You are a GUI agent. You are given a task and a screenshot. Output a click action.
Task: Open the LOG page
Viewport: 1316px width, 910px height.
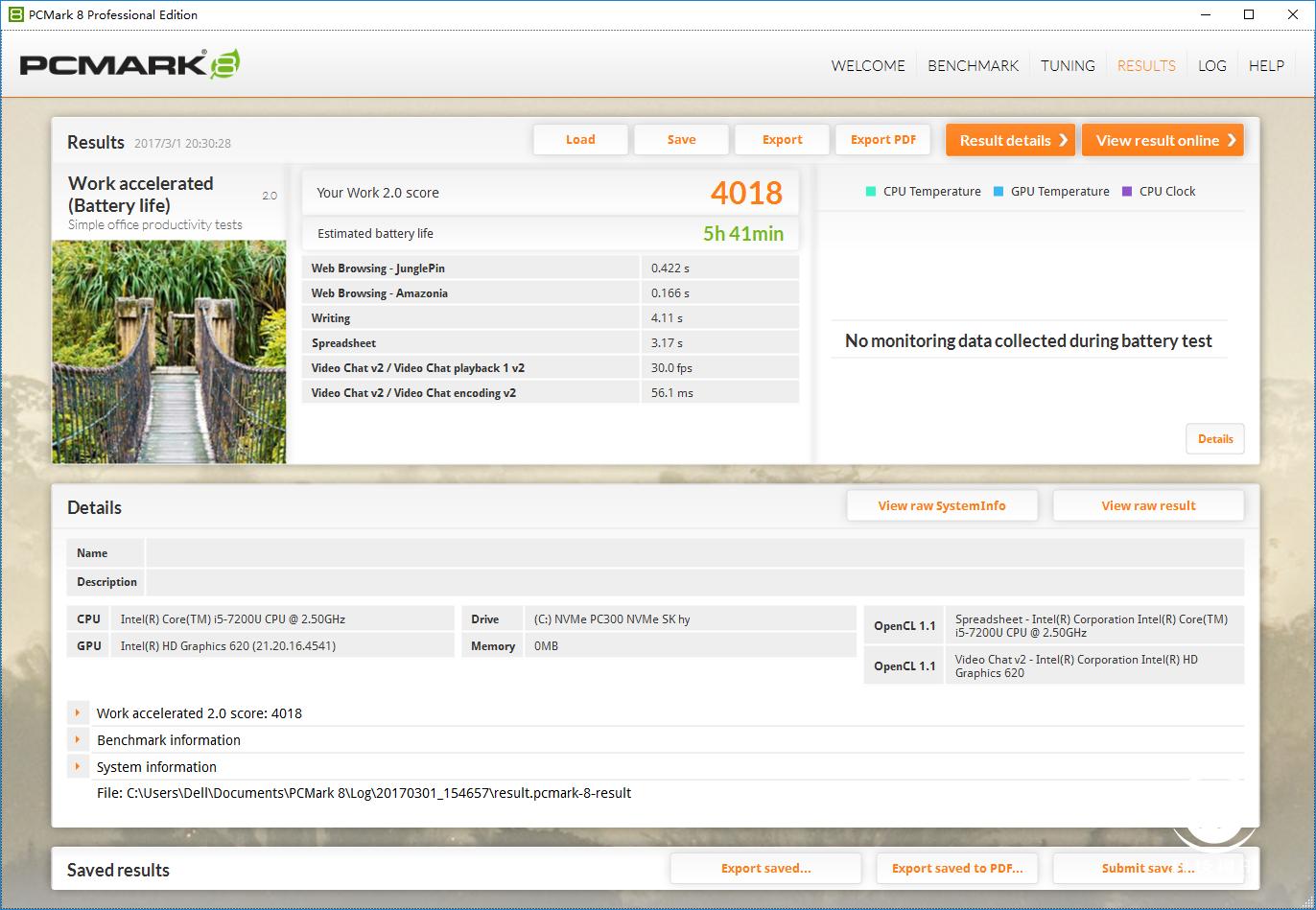pyautogui.click(x=1211, y=65)
